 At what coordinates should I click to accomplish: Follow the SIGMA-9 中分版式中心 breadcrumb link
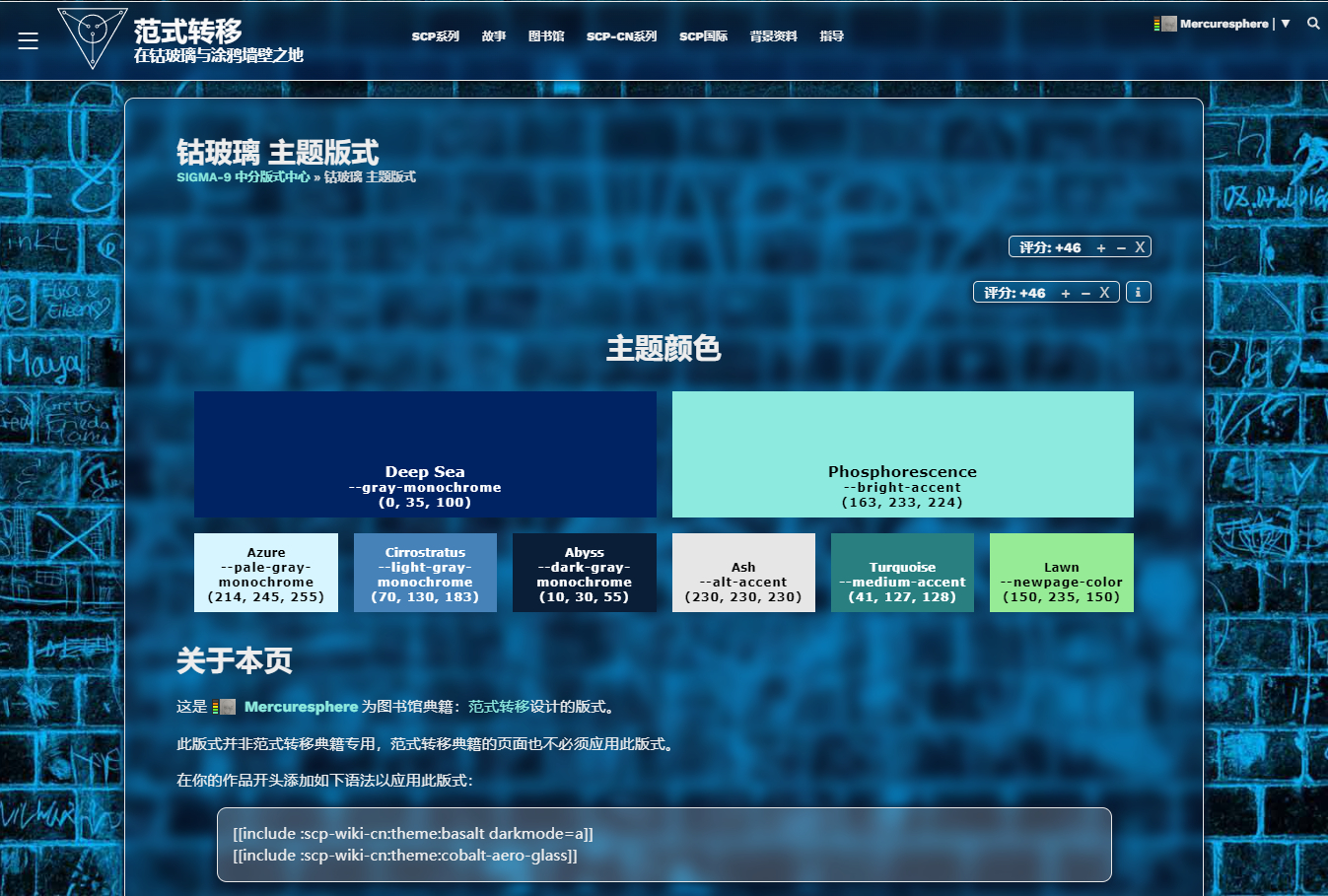coord(243,177)
